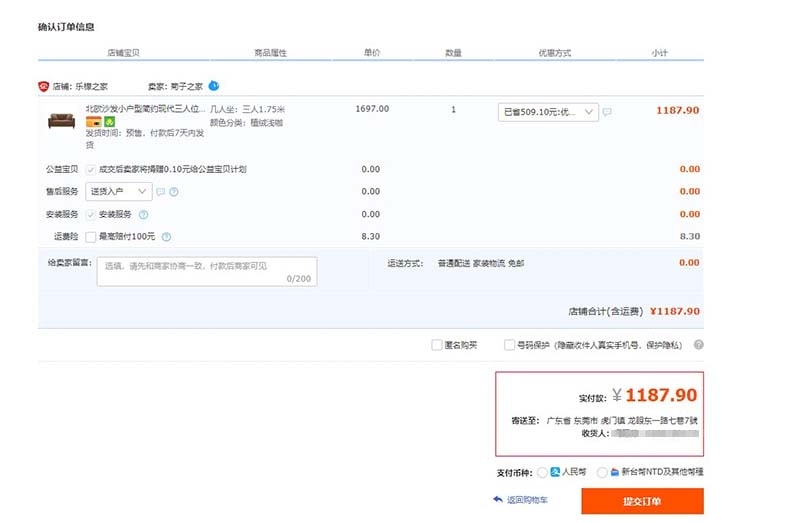The height and width of the screenshot is (523, 800).
Task: Click the 给卖家留言 message input field
Action: (x=207, y=271)
